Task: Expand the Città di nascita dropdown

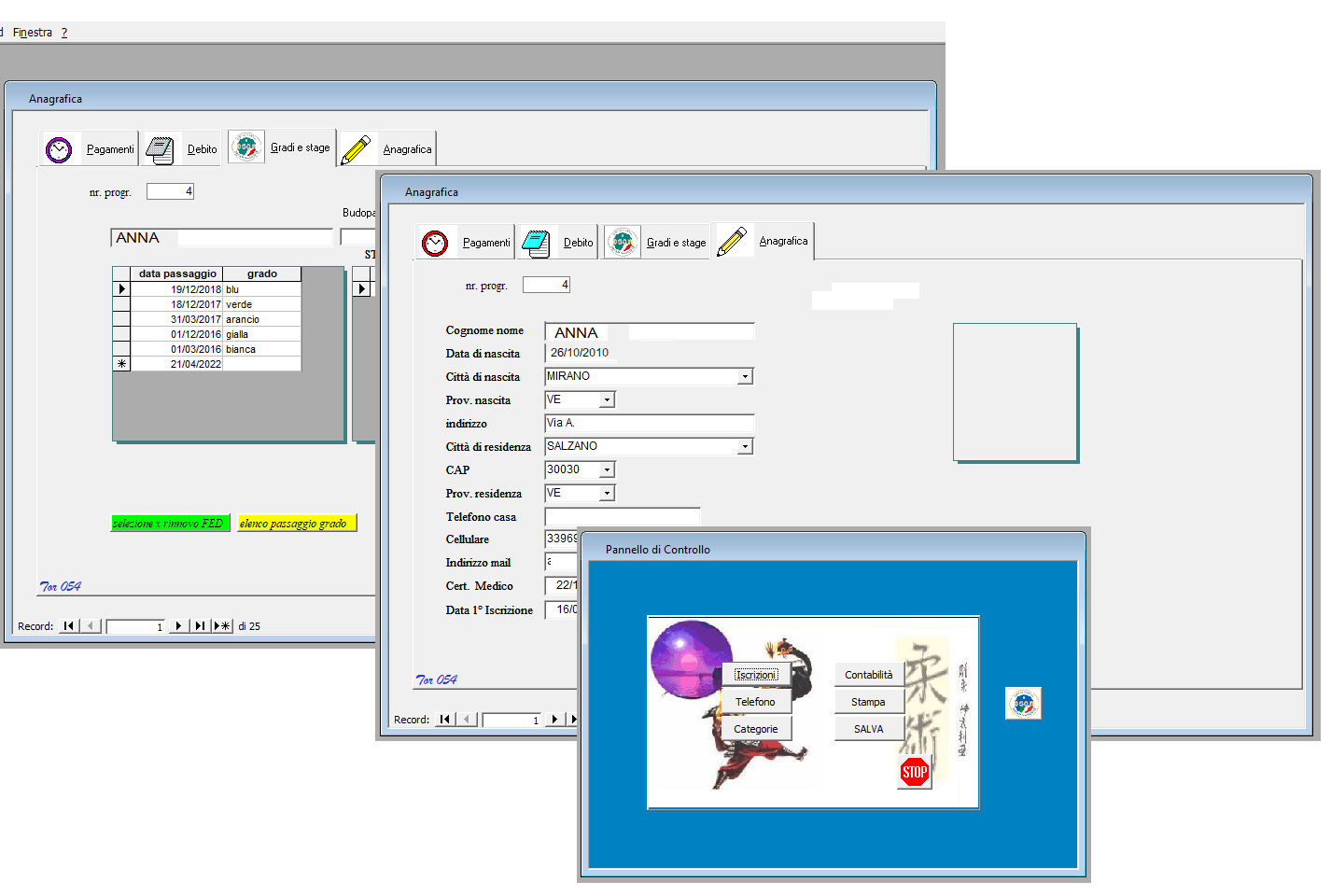Action: [x=745, y=377]
